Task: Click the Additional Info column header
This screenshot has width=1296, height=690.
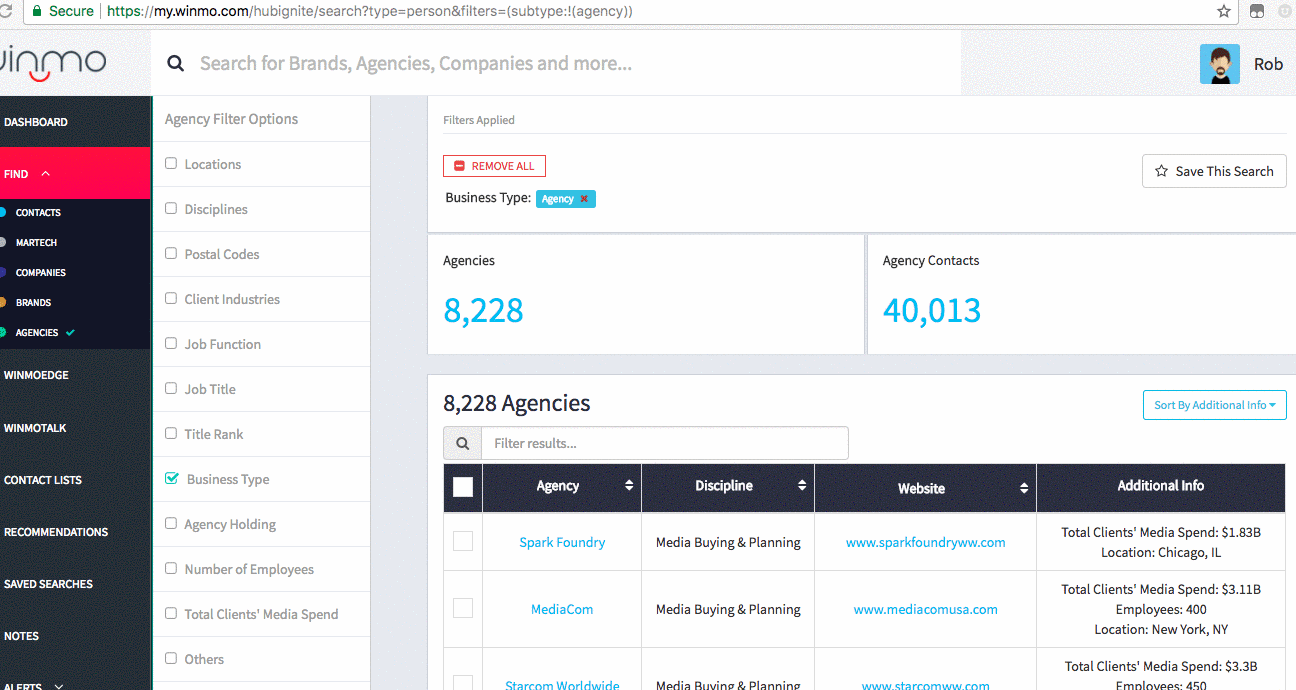Action: tap(1161, 486)
